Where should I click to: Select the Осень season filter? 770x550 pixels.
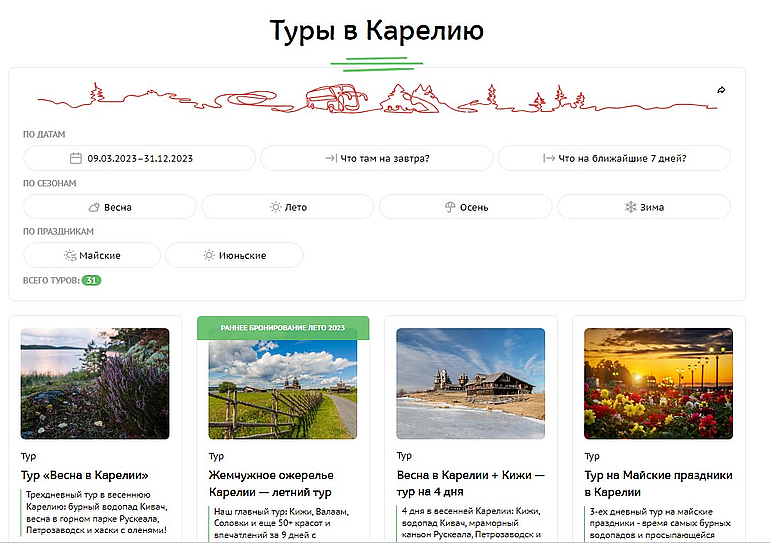[x=466, y=207]
